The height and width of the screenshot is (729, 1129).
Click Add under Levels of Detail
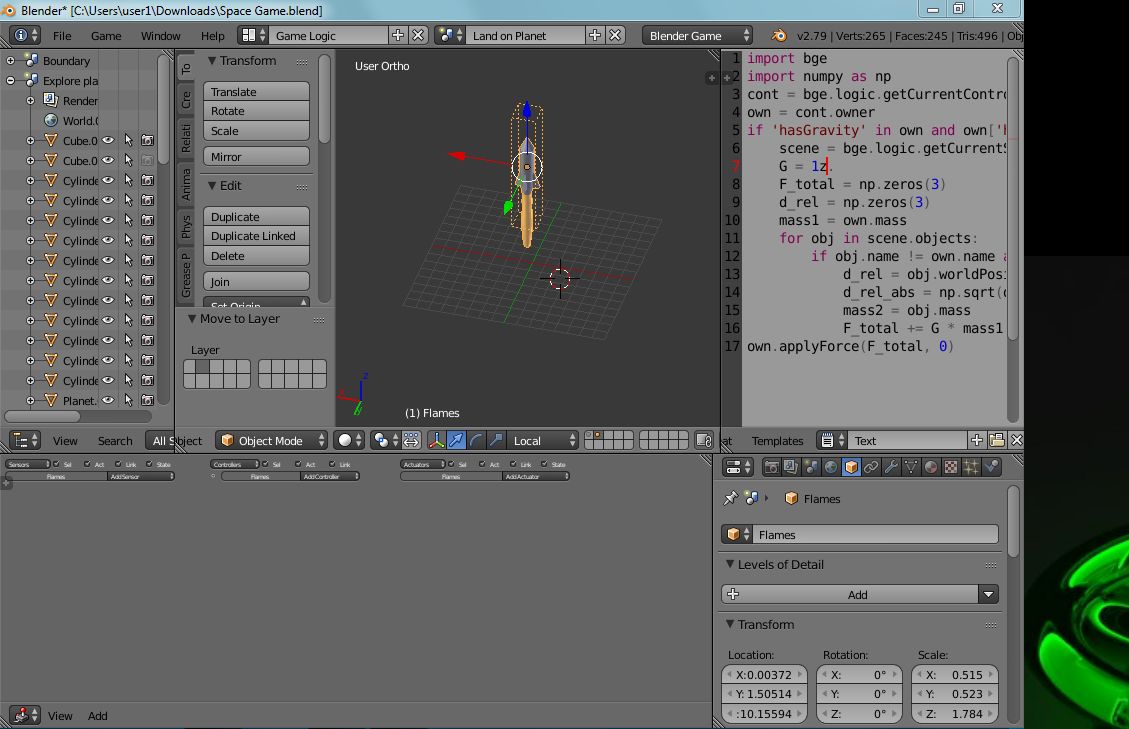[850, 594]
